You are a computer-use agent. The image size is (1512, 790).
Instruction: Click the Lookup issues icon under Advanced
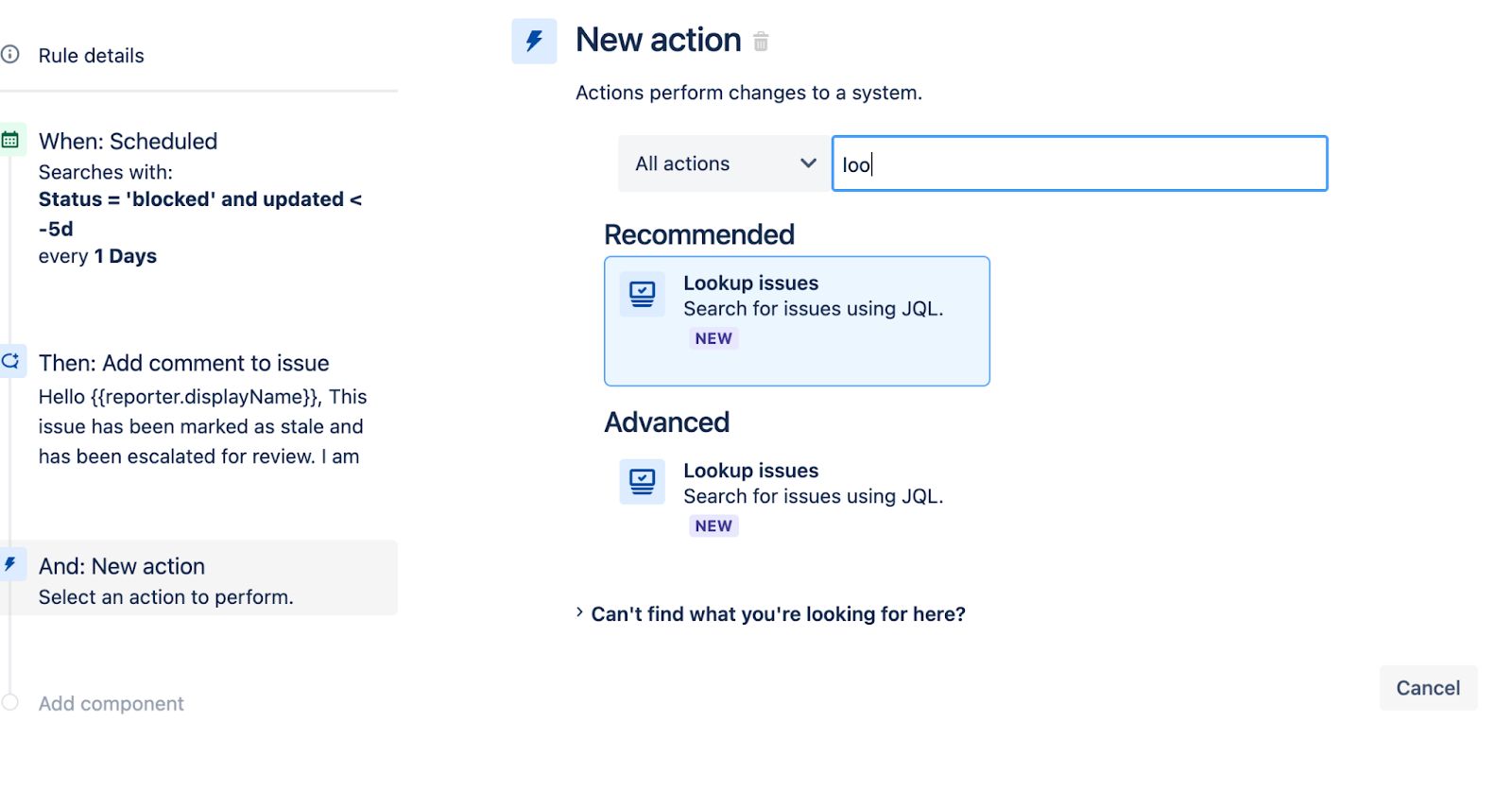[642, 481]
